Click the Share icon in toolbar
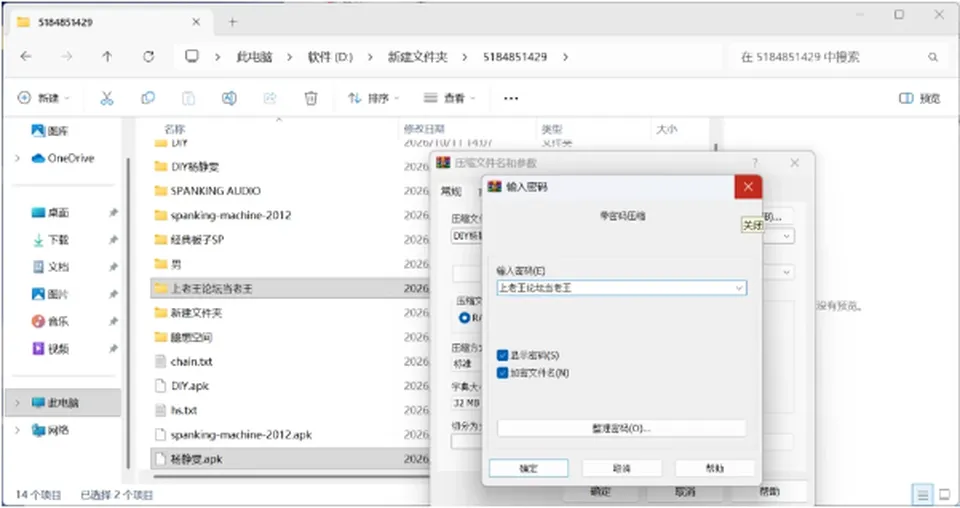 [270, 98]
